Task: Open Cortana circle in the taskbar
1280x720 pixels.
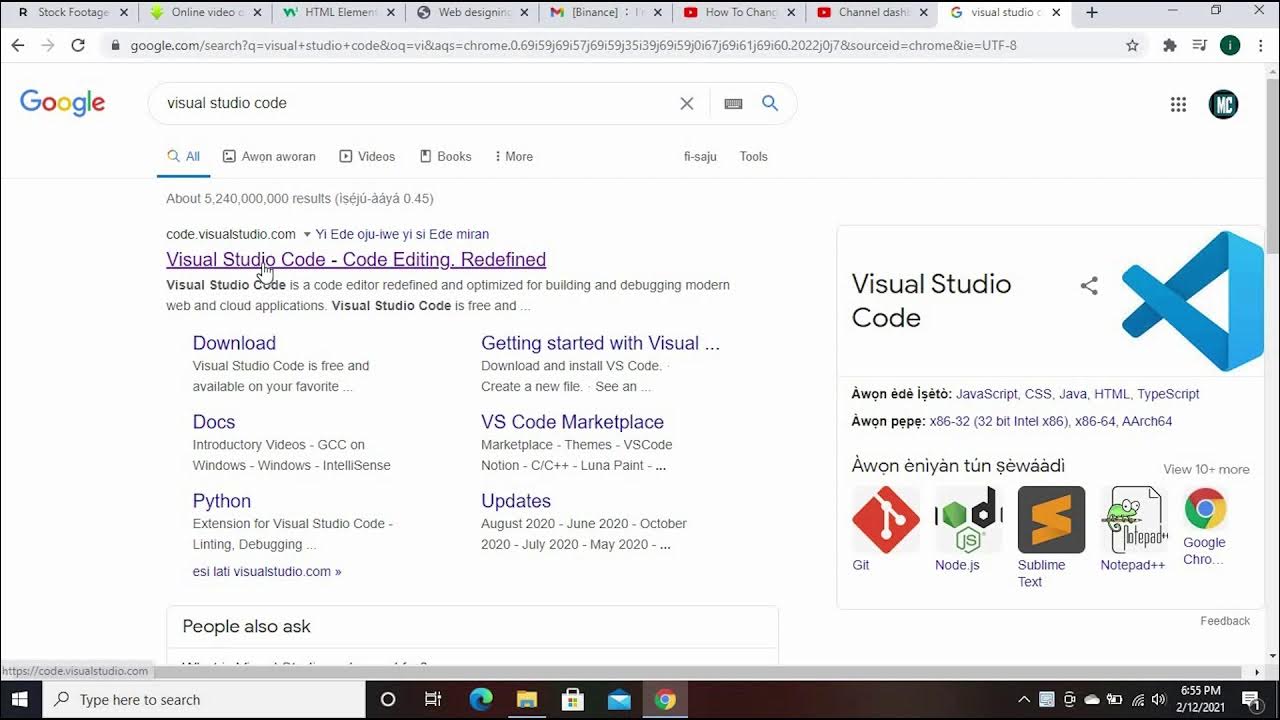Action: click(x=388, y=699)
